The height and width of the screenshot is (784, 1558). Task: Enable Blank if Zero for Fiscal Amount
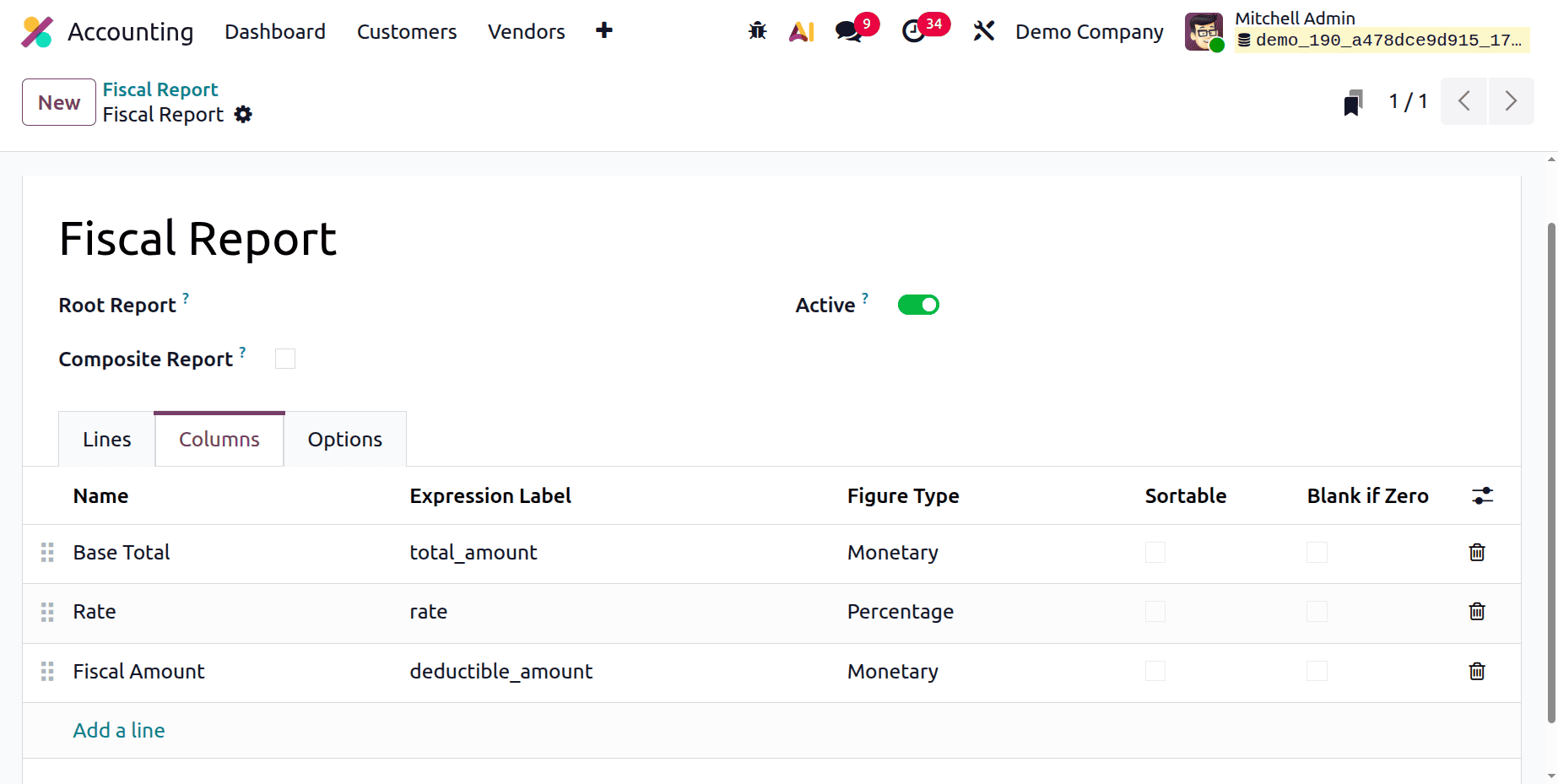(x=1317, y=671)
